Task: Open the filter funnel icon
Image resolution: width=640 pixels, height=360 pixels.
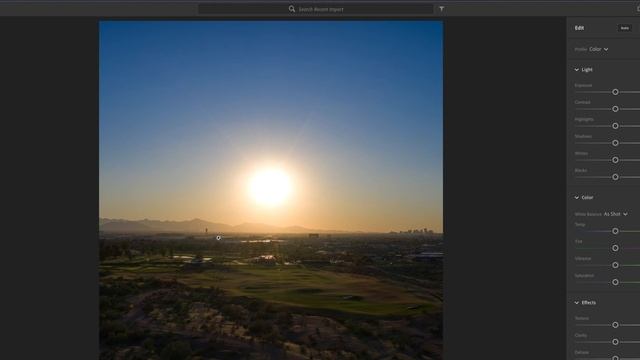Action: (442, 9)
